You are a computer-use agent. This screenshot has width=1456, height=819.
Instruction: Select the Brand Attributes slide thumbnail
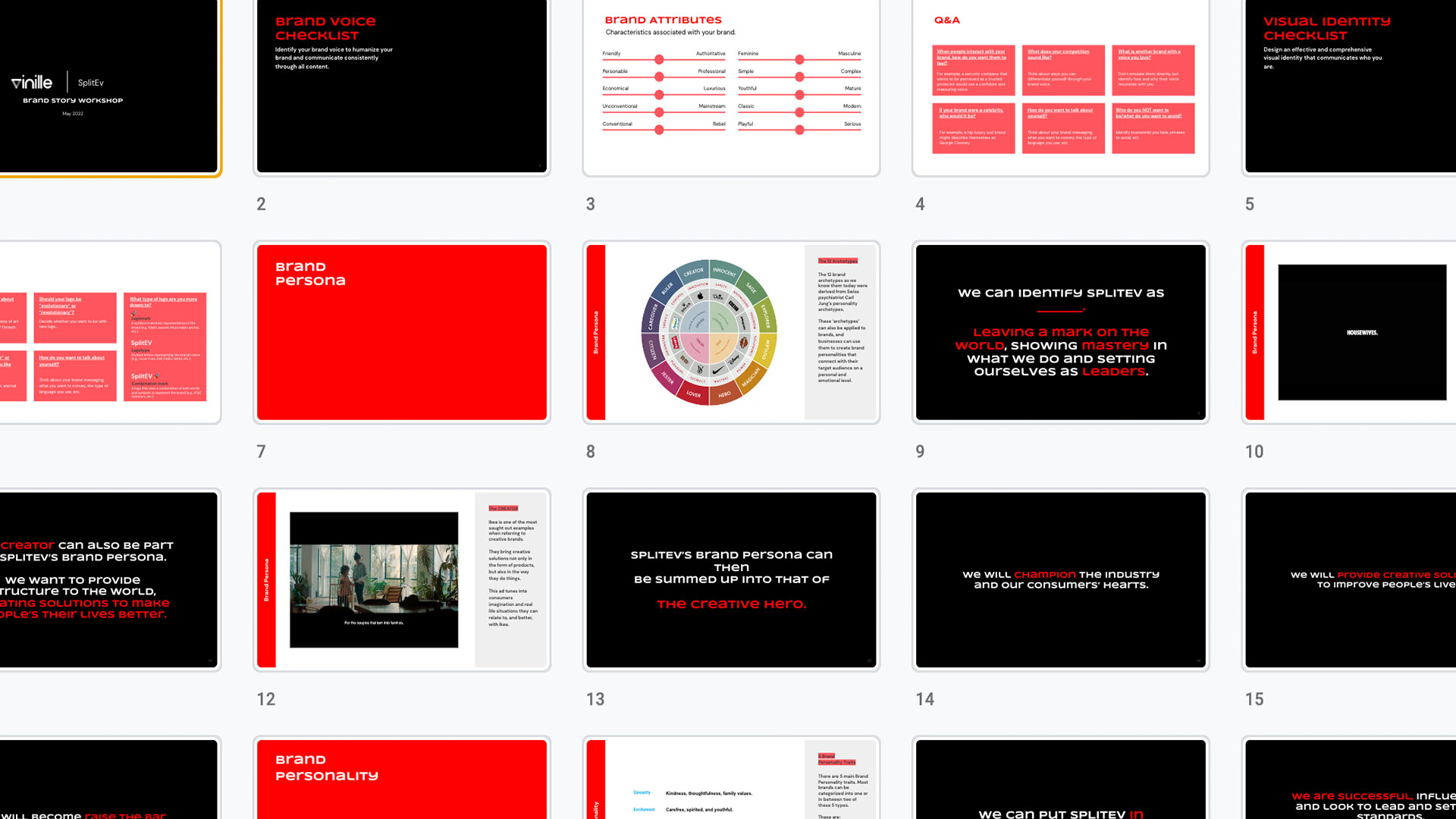(x=731, y=86)
